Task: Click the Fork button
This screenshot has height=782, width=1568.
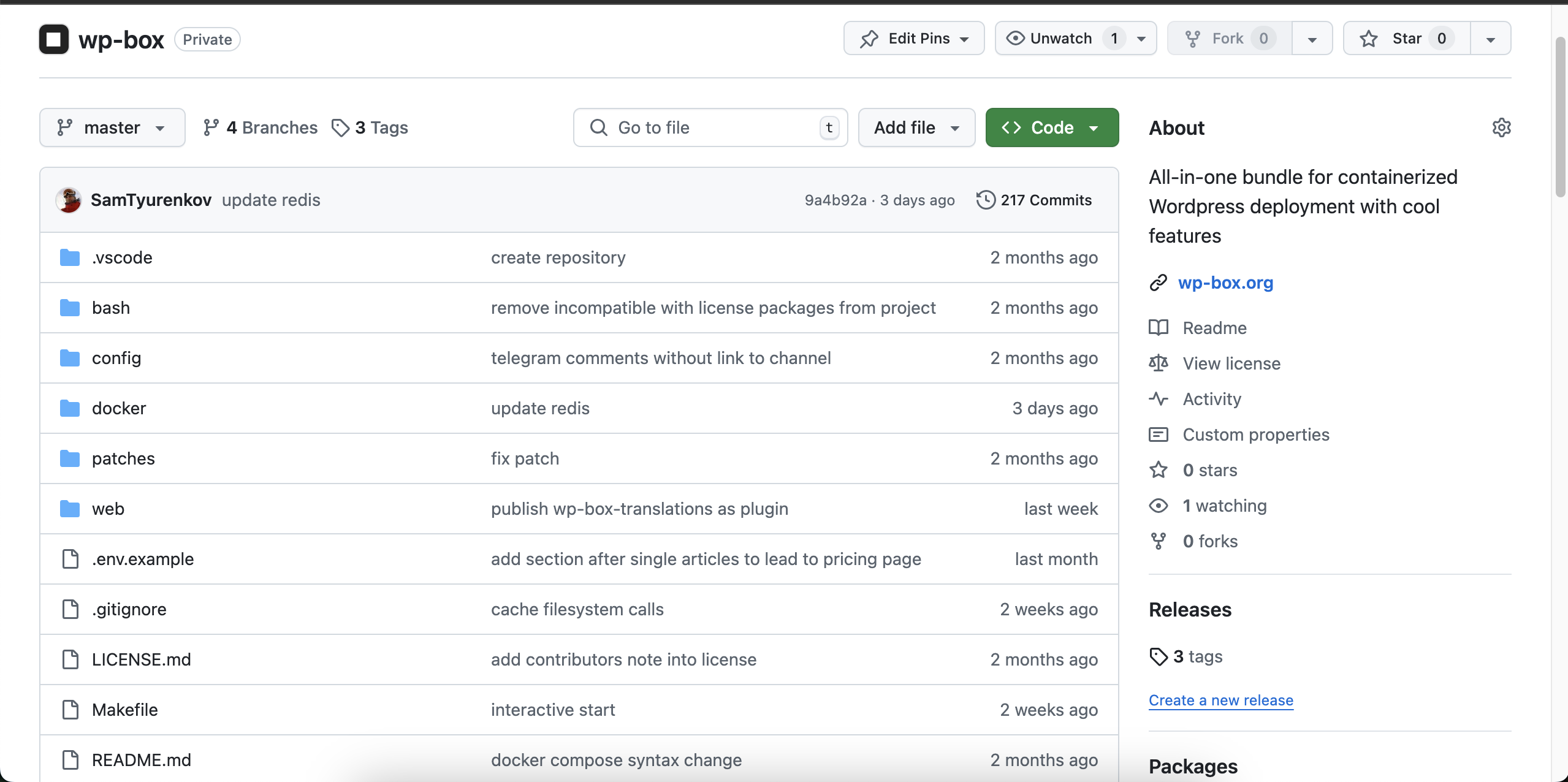Action: tap(1230, 39)
